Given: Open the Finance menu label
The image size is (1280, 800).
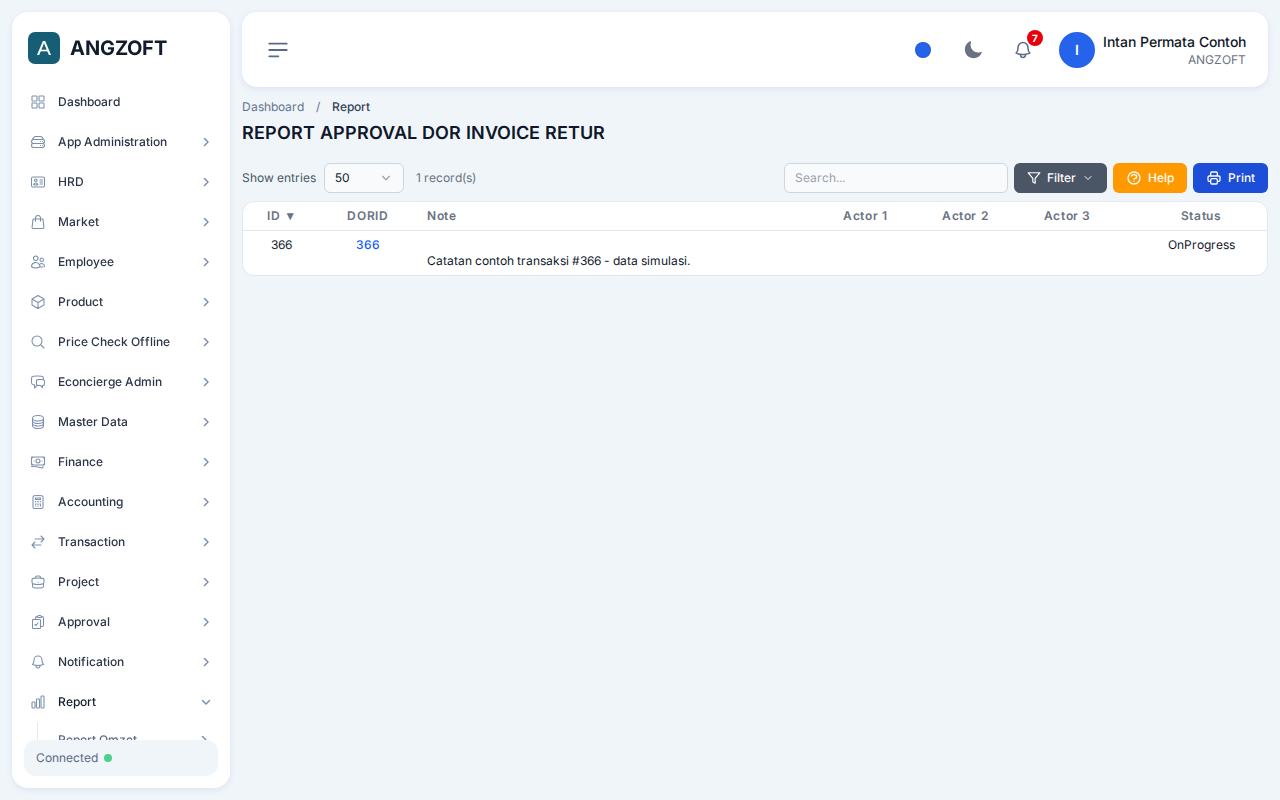Looking at the screenshot, I should click(x=80, y=462).
